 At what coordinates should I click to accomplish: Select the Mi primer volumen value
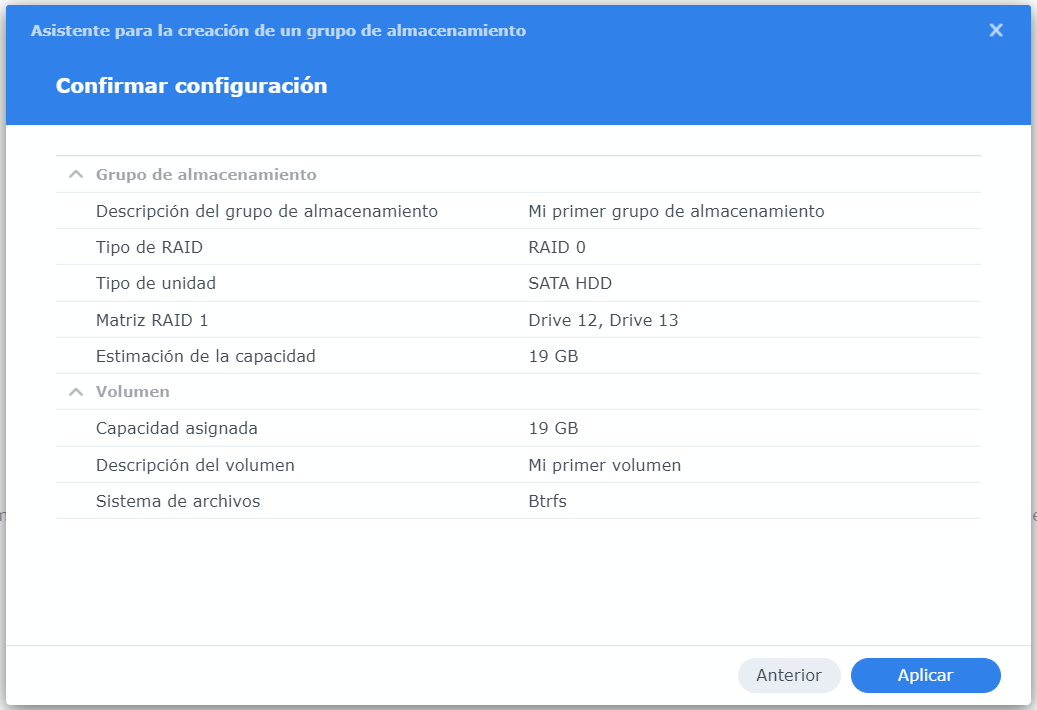[604, 465]
